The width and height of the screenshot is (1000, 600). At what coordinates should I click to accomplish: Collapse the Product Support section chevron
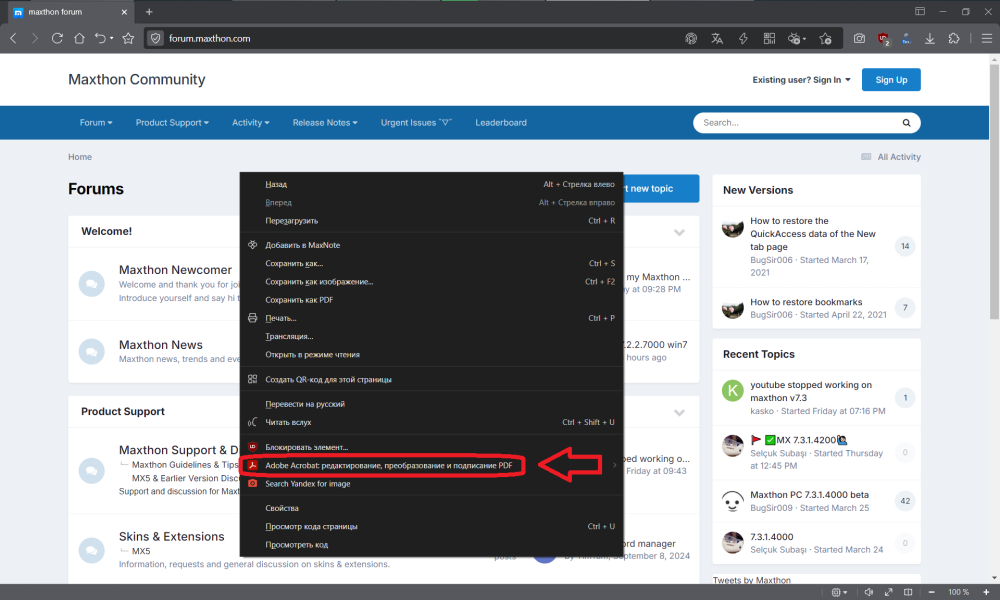click(x=679, y=413)
